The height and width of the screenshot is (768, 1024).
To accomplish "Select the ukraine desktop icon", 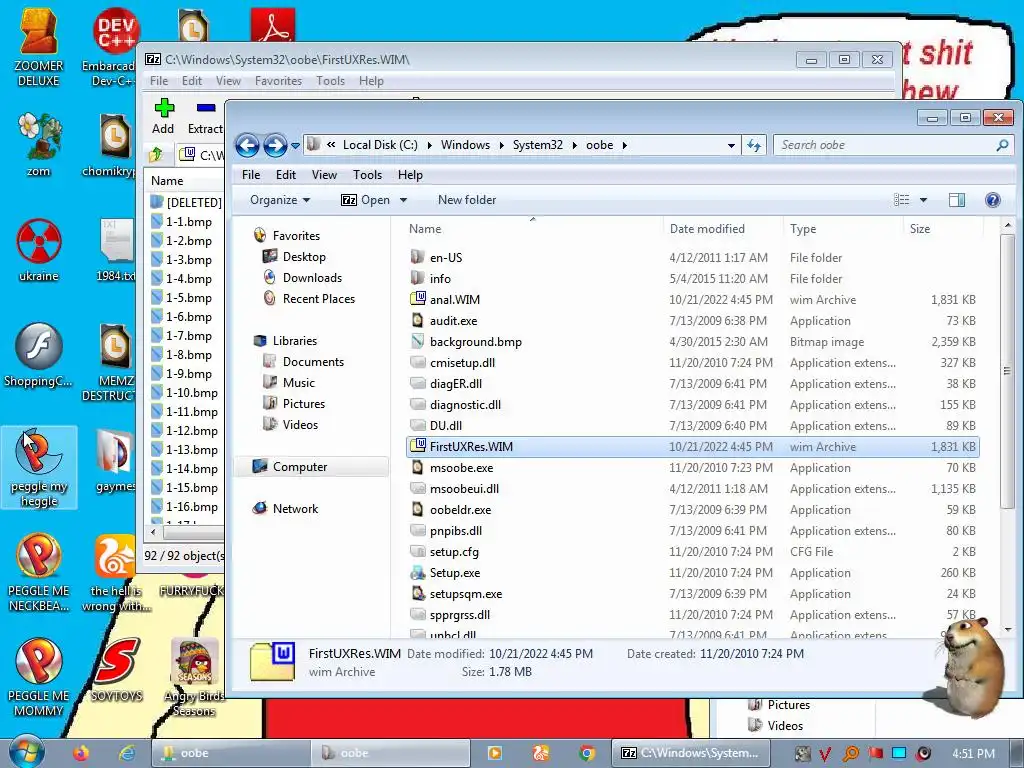I will (x=39, y=251).
